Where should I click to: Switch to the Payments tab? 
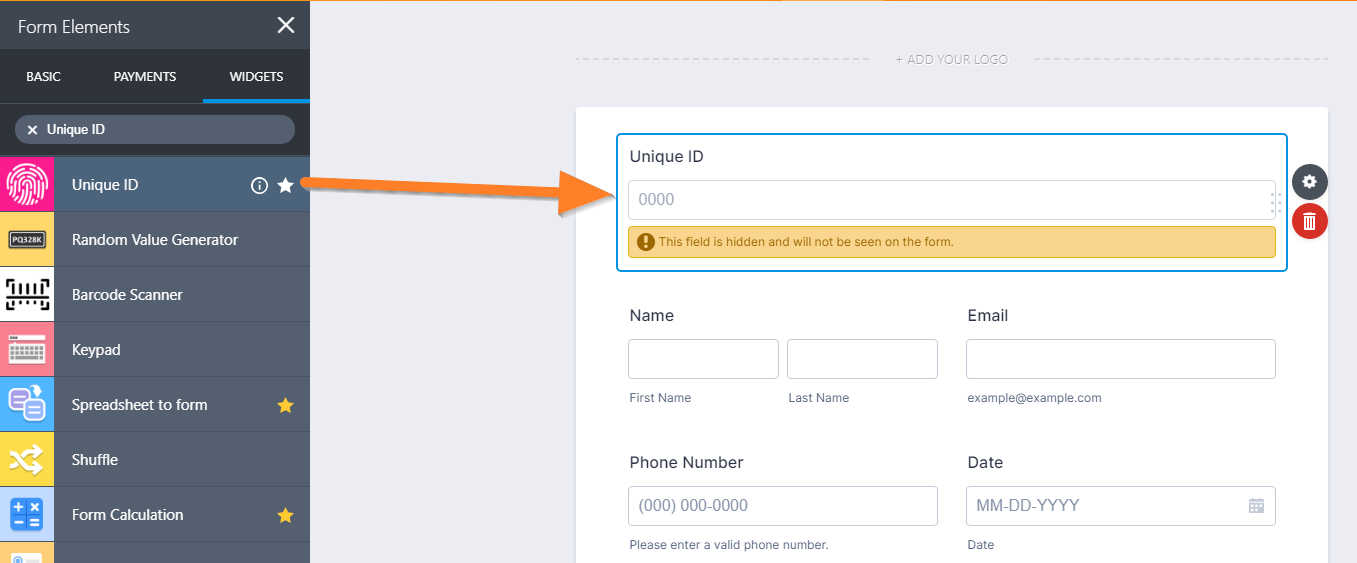pyautogui.click(x=145, y=77)
